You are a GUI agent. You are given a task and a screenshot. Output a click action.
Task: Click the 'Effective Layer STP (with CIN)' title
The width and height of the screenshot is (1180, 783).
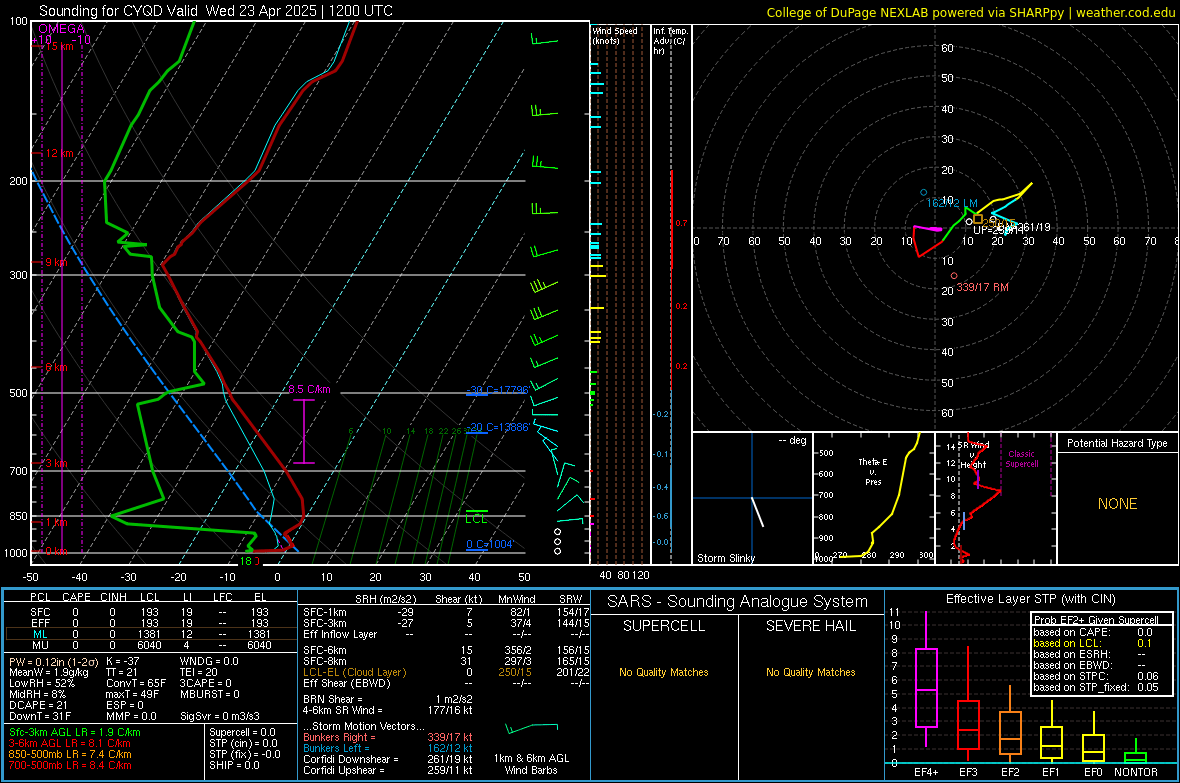(x=1030, y=599)
